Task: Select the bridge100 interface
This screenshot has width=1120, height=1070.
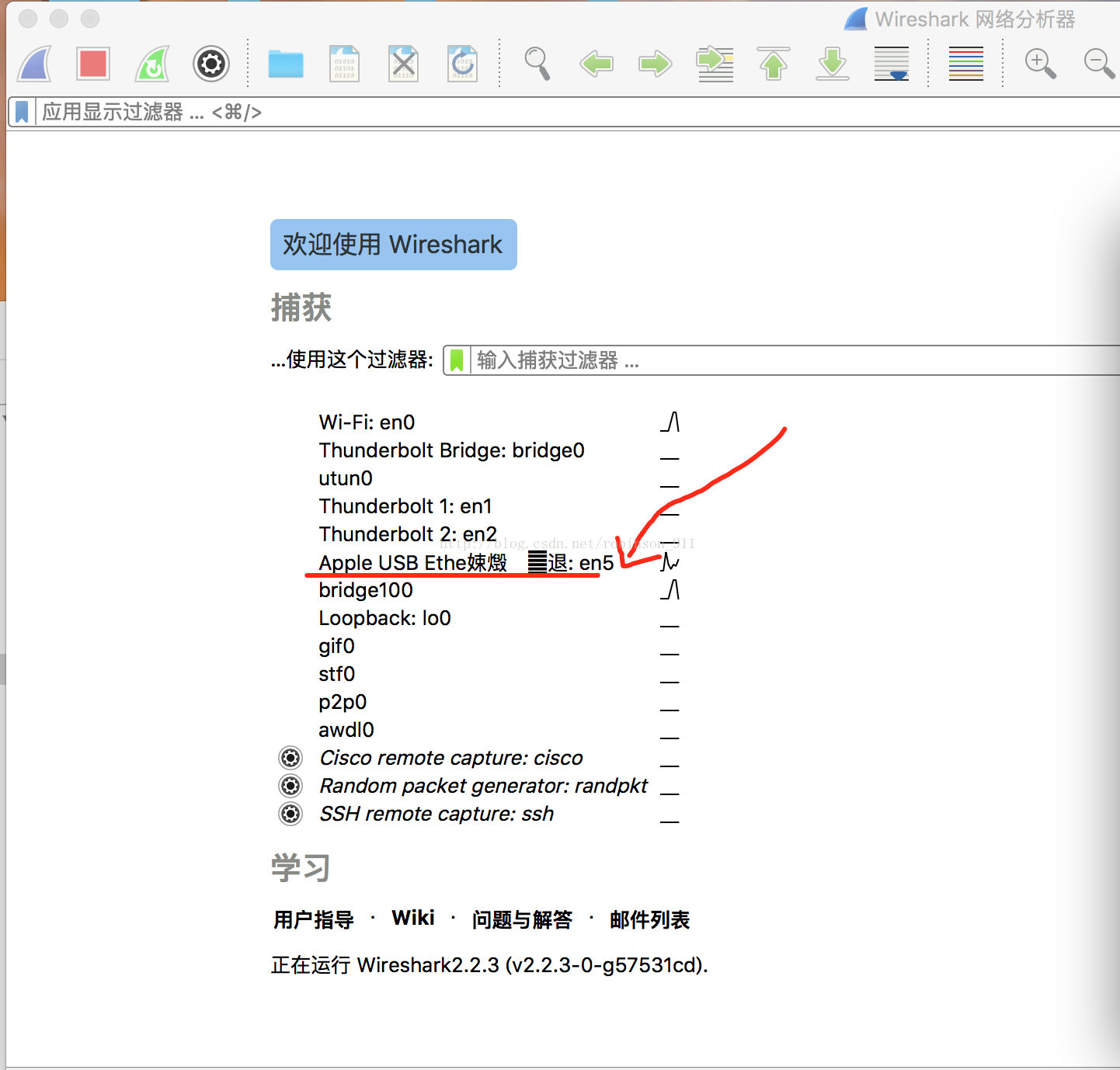Action: click(x=366, y=590)
